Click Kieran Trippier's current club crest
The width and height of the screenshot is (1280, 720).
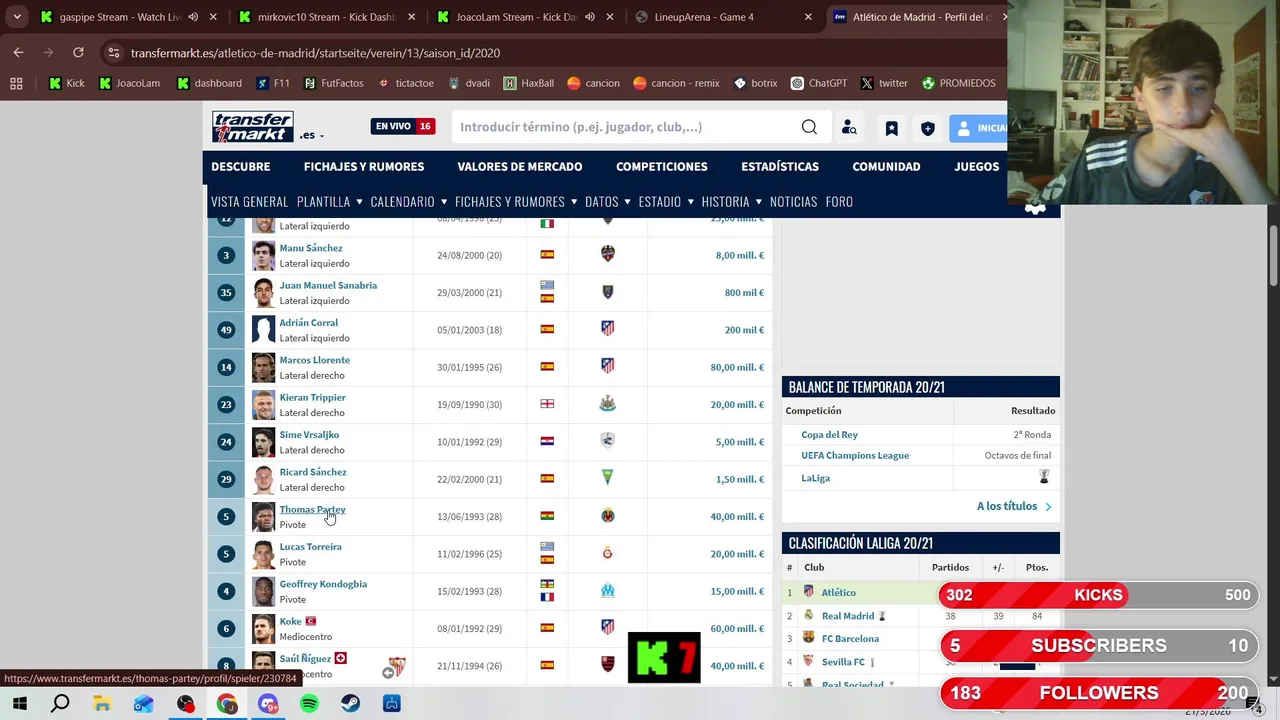click(607, 404)
